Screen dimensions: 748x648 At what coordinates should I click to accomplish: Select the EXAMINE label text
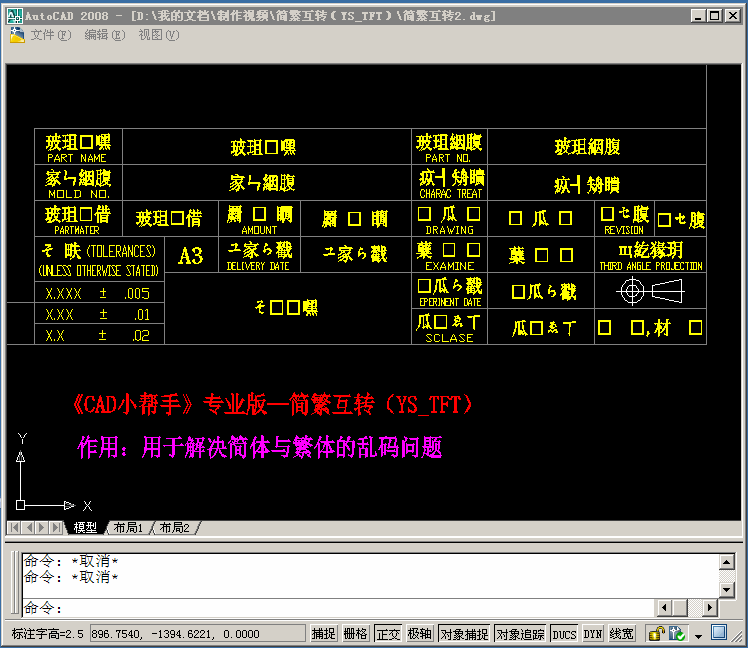pyautogui.click(x=449, y=266)
